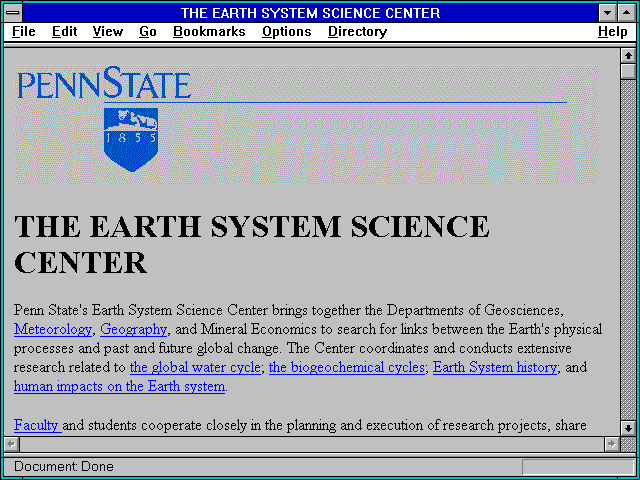
Task: Click the horizontal scrollbar right arrow
Action: pyautogui.click(x=611, y=444)
